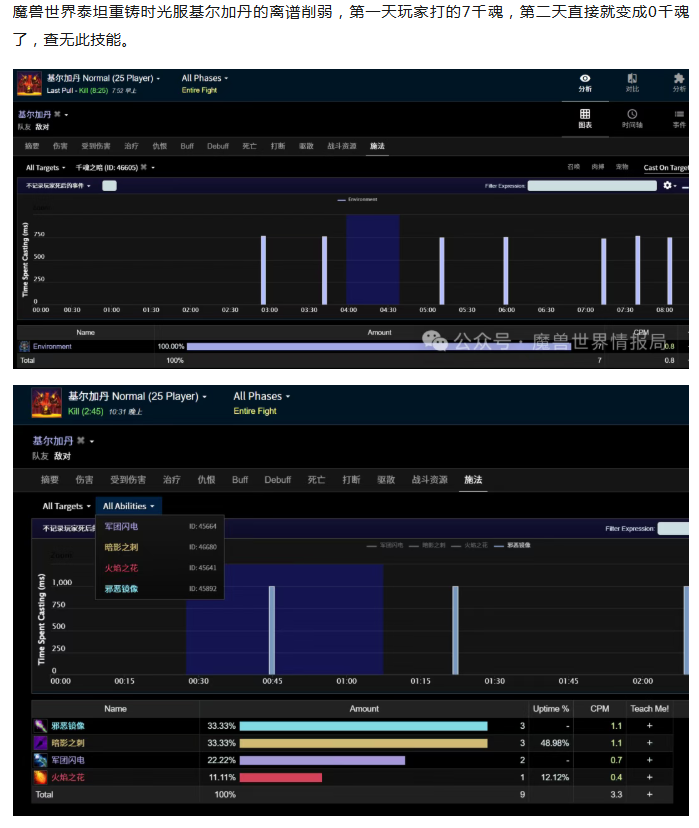This screenshot has width=699, height=828.
Task: Click the plus in the 邪恶镜像 row
Action: pos(649,726)
